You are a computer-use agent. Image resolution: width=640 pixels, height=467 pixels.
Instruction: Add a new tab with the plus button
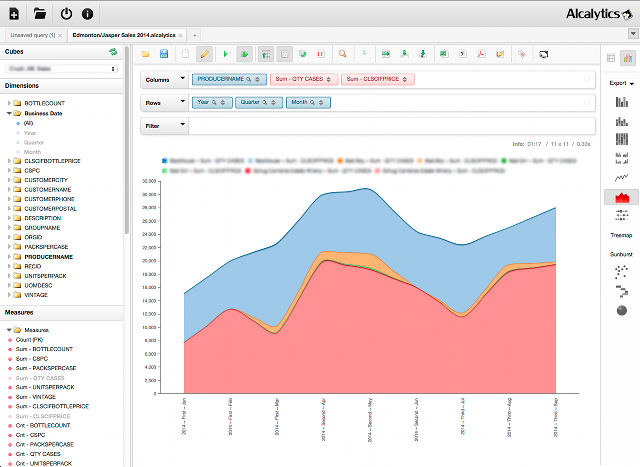[x=195, y=35]
